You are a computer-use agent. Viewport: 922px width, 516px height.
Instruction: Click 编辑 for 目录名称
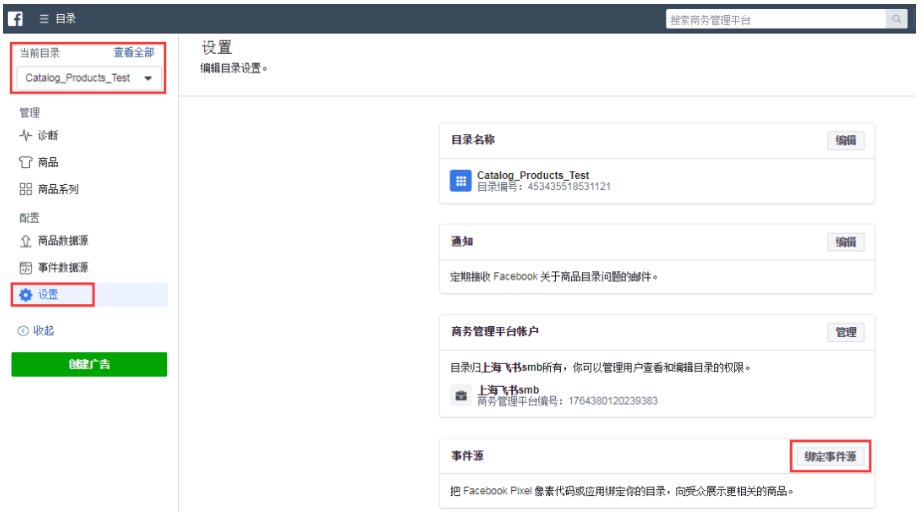tap(846, 140)
